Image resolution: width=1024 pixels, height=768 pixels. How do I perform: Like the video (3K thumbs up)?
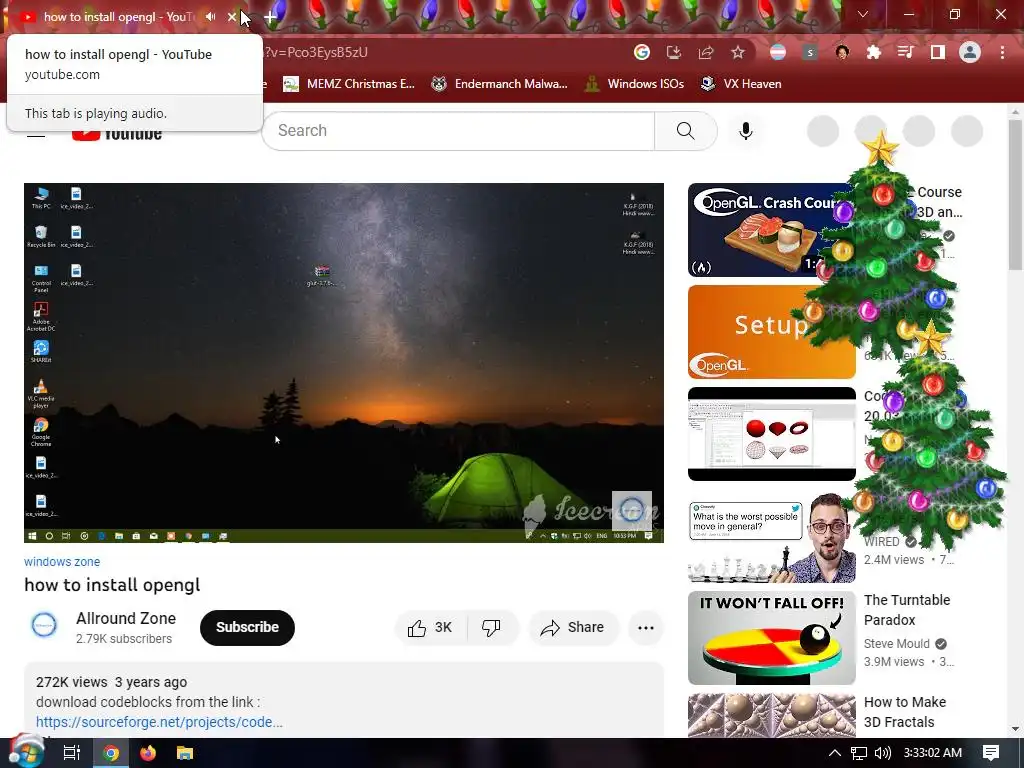tap(430, 628)
